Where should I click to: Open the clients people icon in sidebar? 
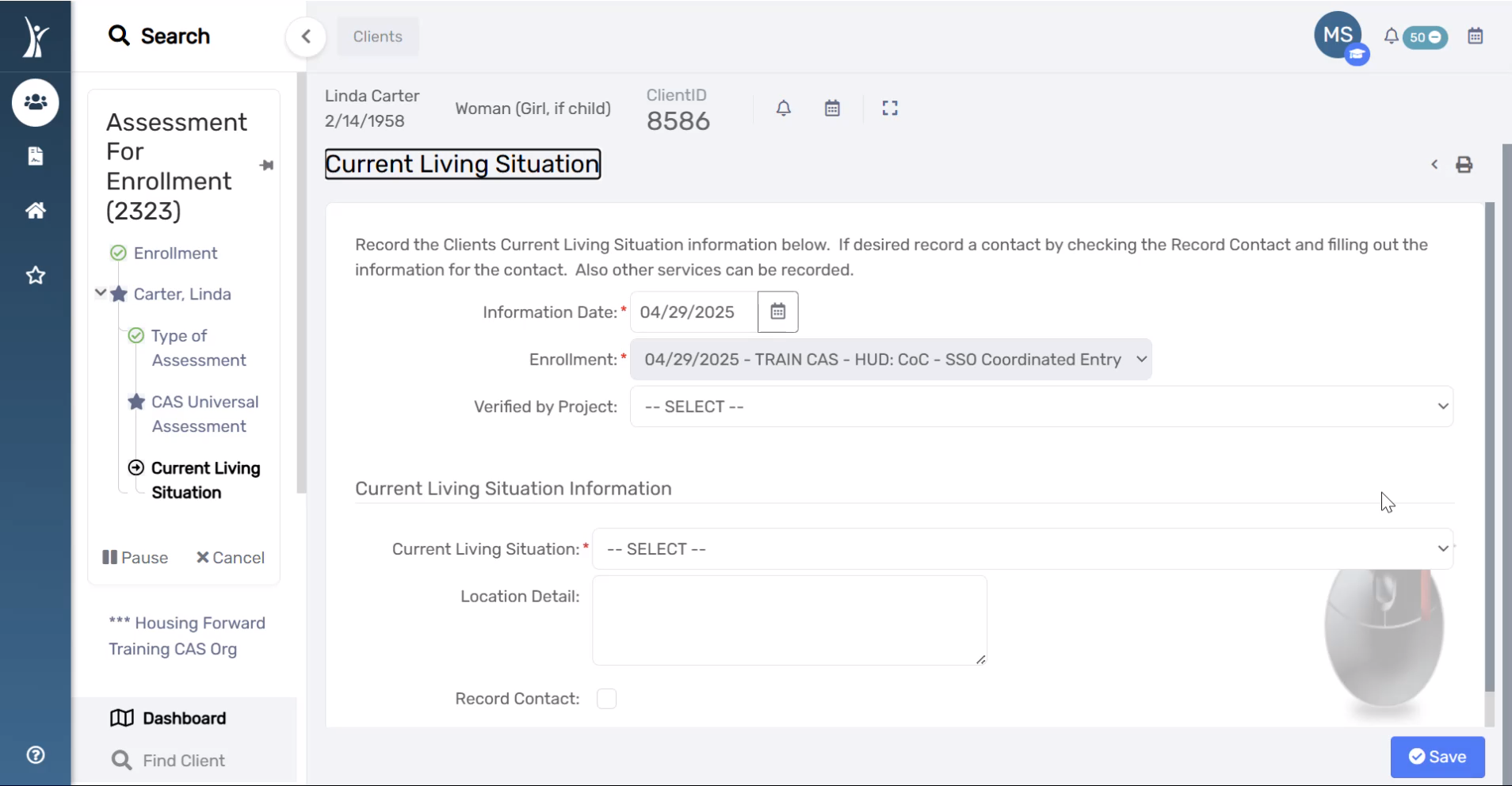click(x=36, y=102)
